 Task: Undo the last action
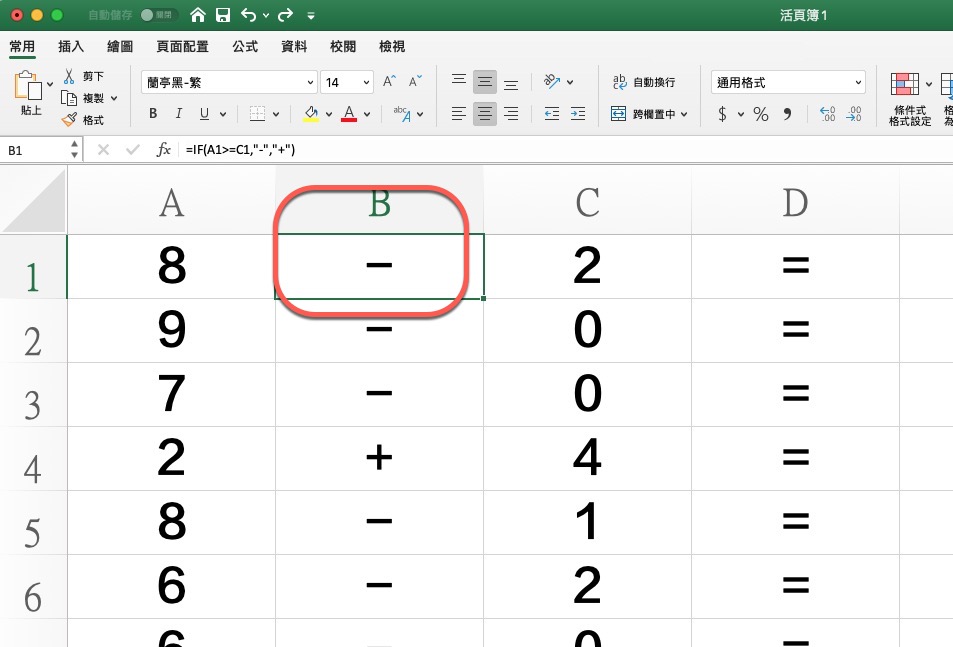click(x=250, y=15)
